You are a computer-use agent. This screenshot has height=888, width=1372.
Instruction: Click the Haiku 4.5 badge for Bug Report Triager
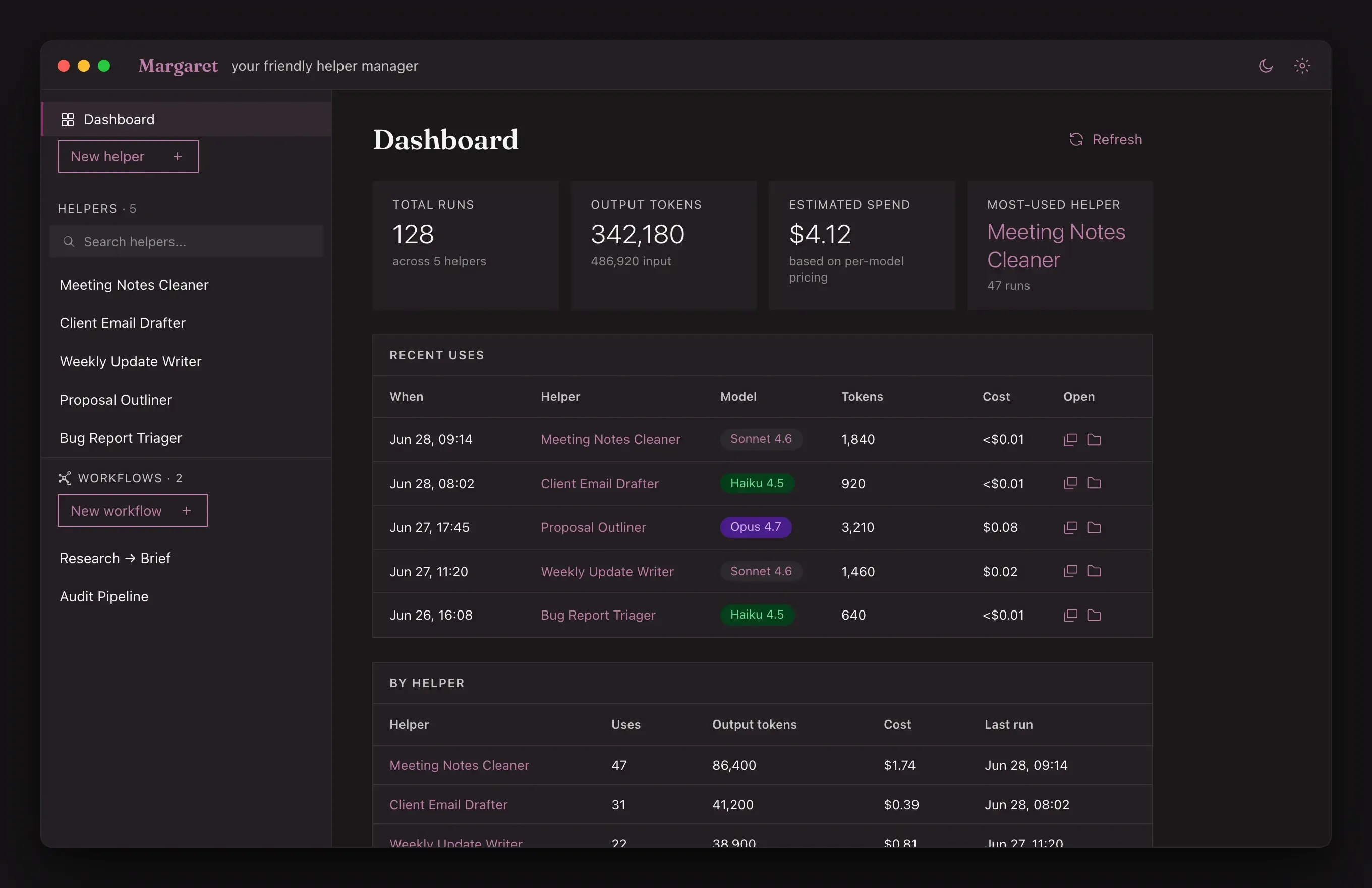pos(757,615)
